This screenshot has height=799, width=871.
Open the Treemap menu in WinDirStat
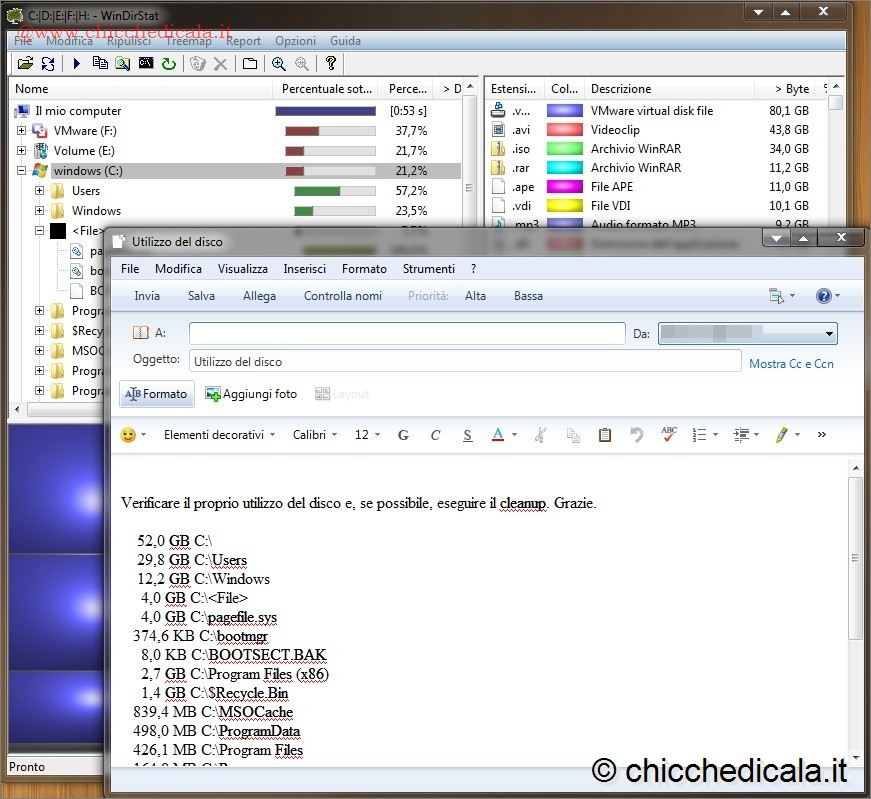tap(188, 41)
